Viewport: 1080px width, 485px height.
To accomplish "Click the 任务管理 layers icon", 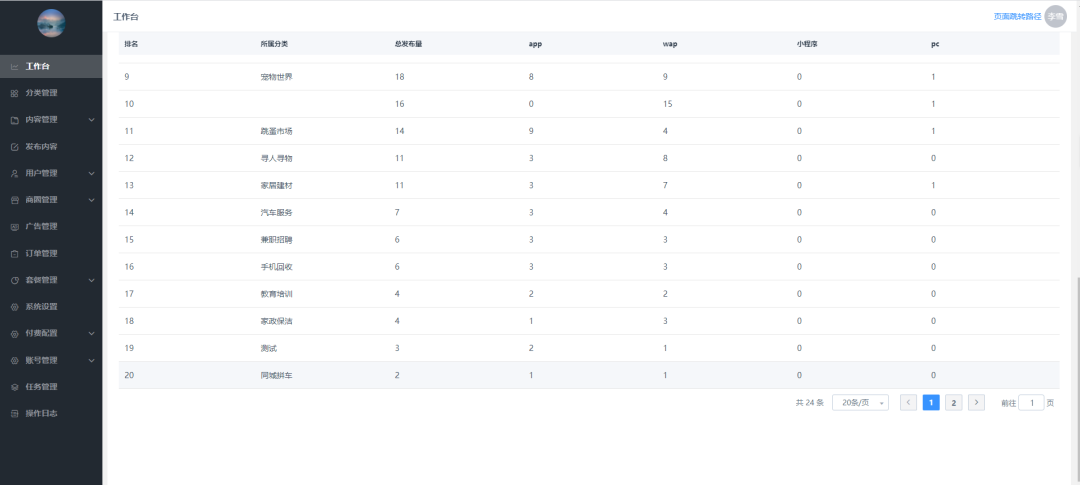I will tap(14, 387).
